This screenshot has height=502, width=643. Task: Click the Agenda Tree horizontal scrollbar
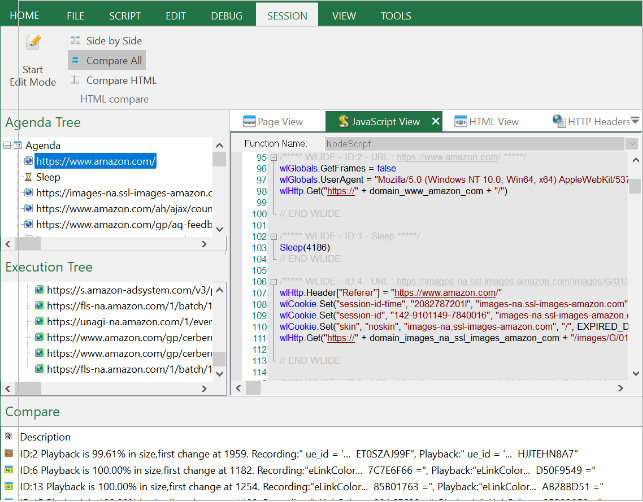click(105, 244)
